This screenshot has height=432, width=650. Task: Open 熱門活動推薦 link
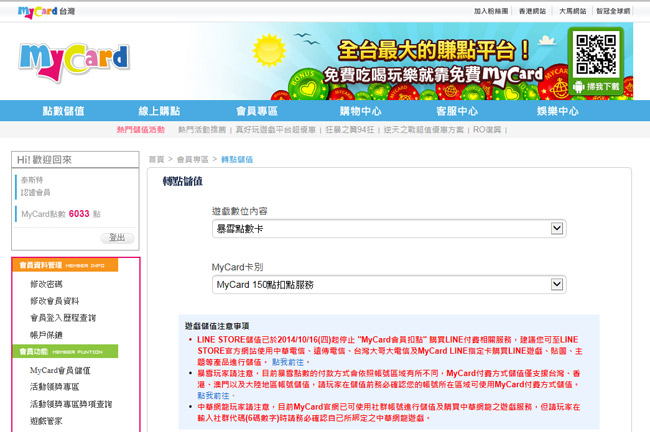coord(202,130)
